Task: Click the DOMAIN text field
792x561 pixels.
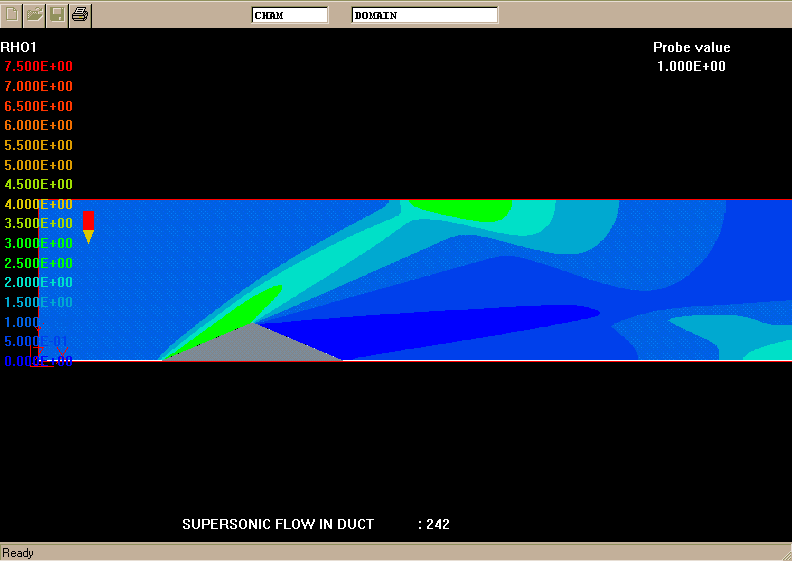Action: 424,15
